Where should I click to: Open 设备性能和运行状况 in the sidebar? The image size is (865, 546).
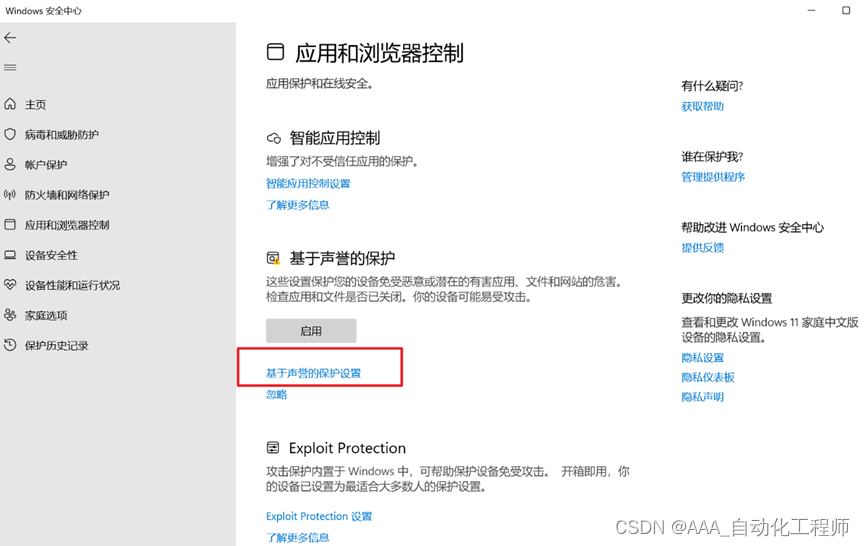(72, 285)
